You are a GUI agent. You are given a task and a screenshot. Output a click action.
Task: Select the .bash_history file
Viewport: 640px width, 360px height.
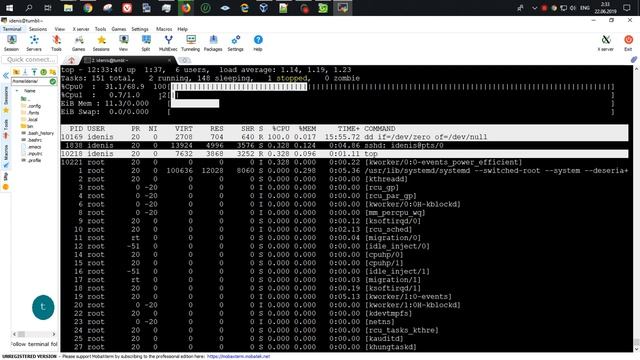pos(37,133)
